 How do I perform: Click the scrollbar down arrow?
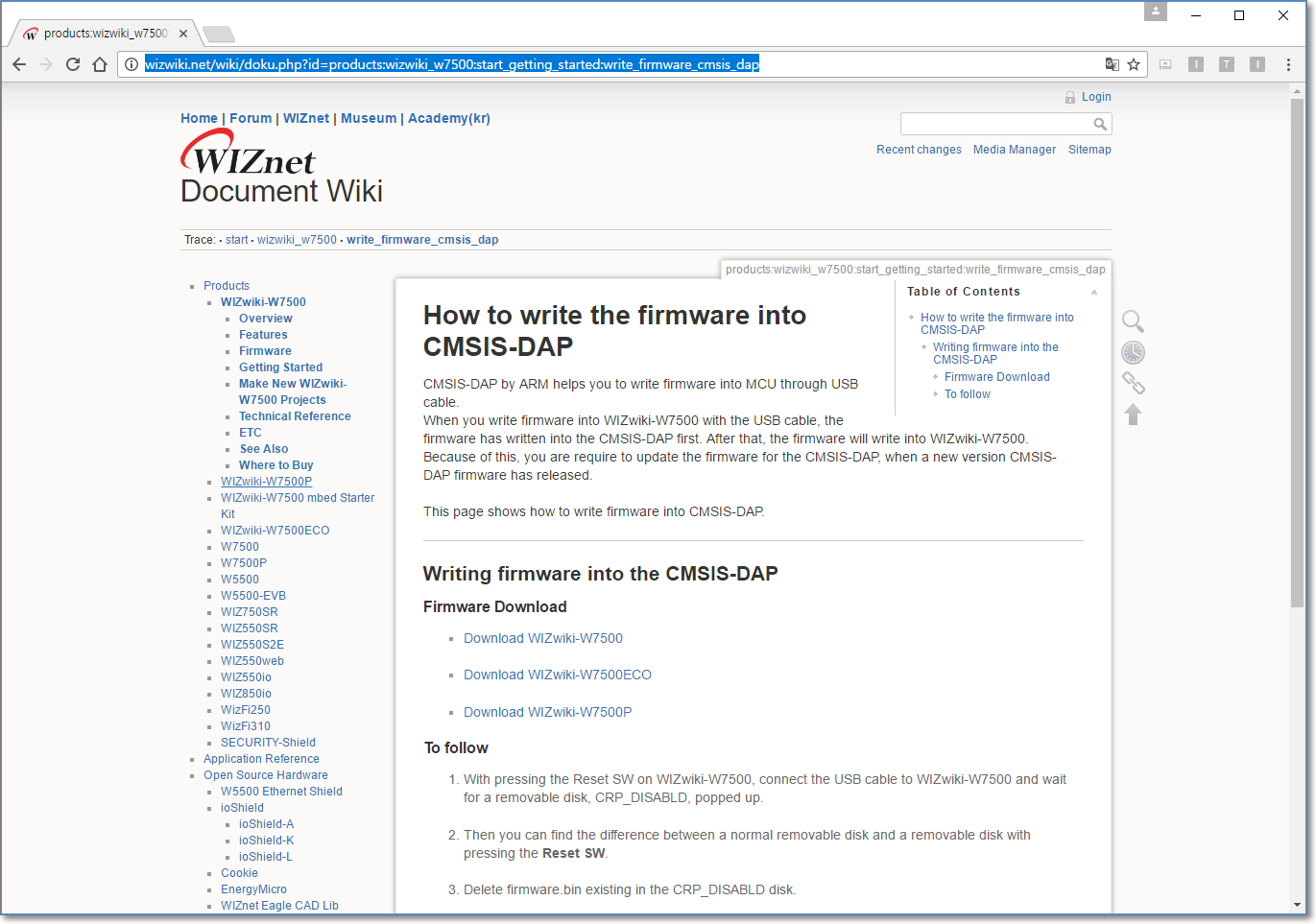pos(1297,905)
